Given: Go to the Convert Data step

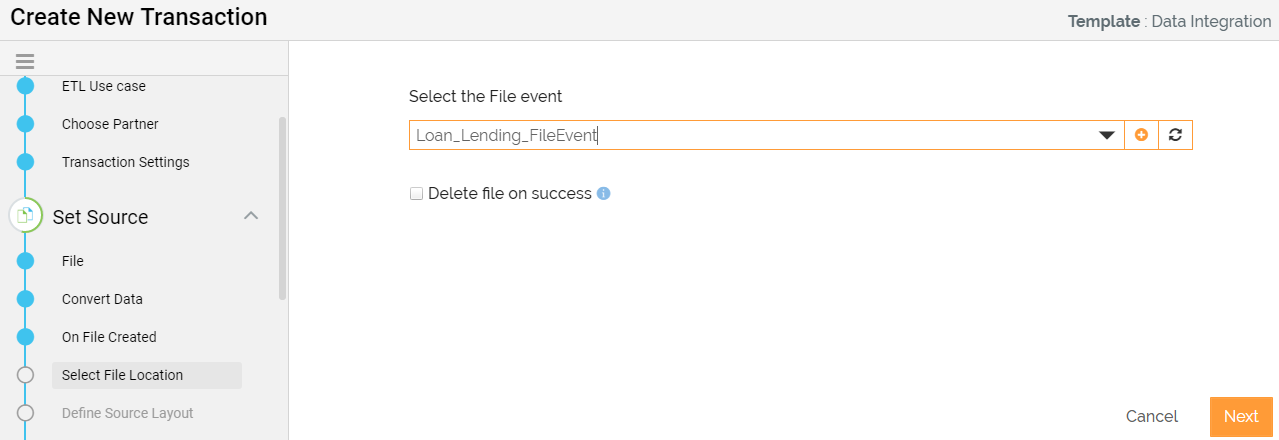Looking at the screenshot, I should (102, 299).
